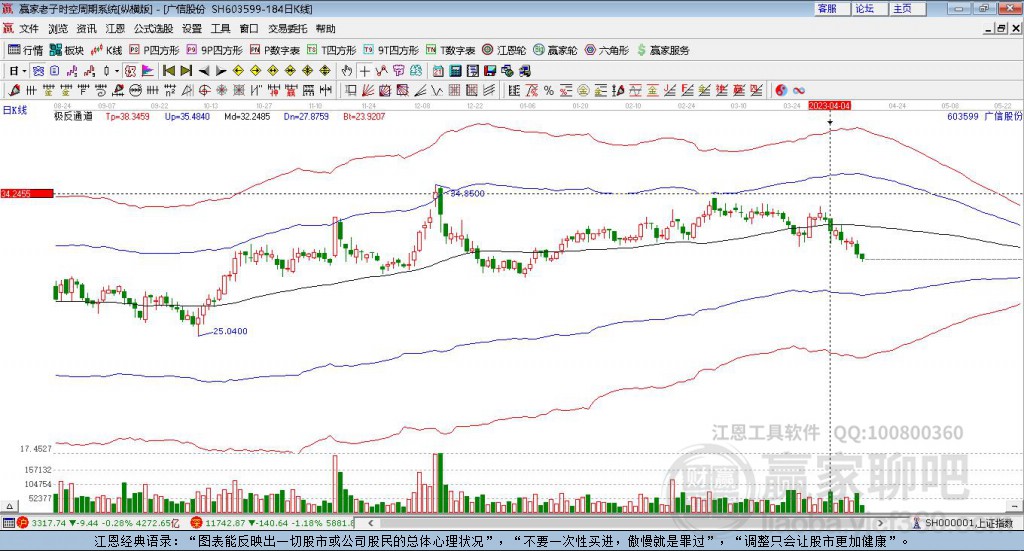Screen dimensions: 1024x551
Task: Open the candlestick style dropdown arrow
Action: coord(117,71)
